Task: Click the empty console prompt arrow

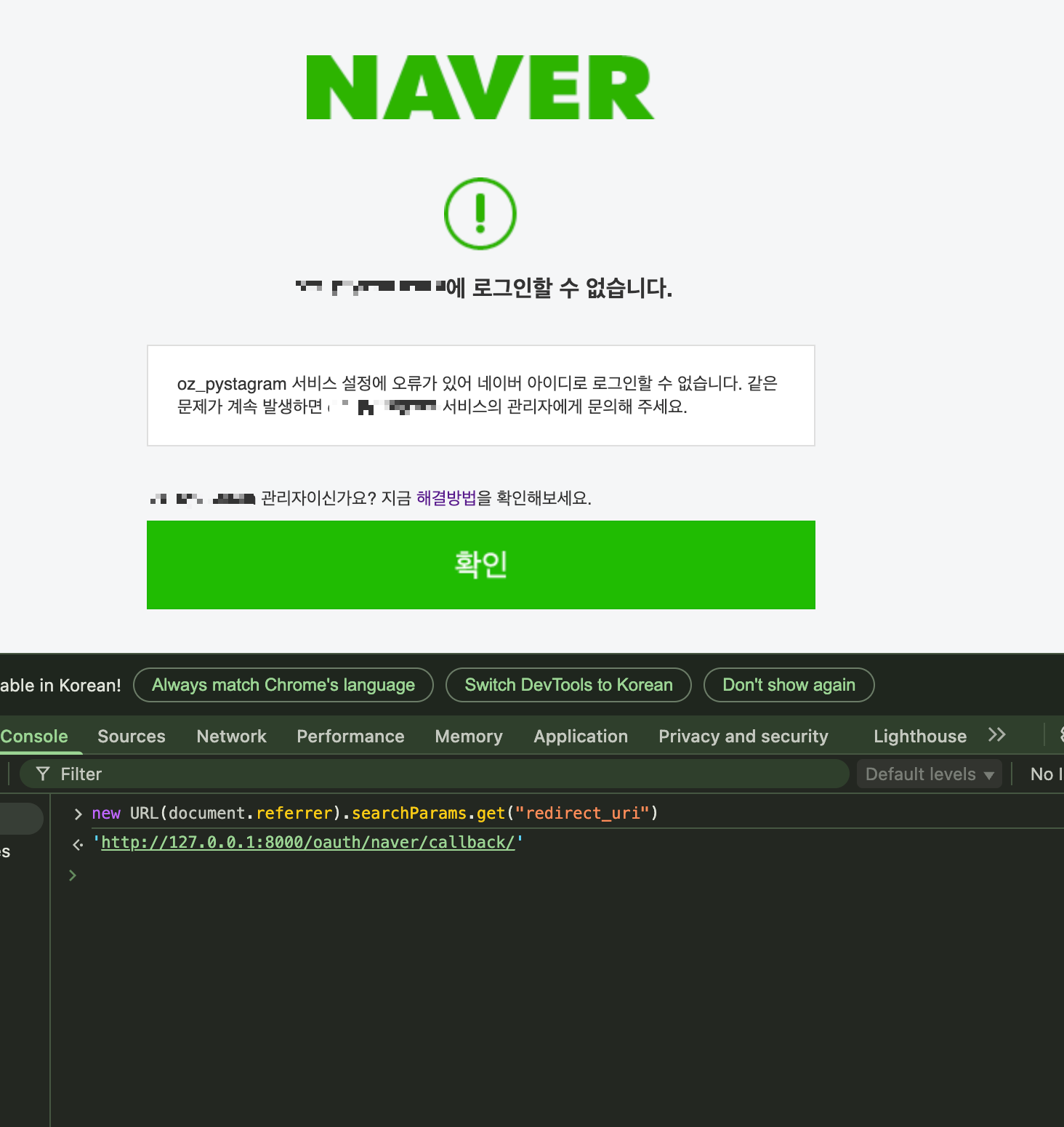Action: (x=73, y=875)
